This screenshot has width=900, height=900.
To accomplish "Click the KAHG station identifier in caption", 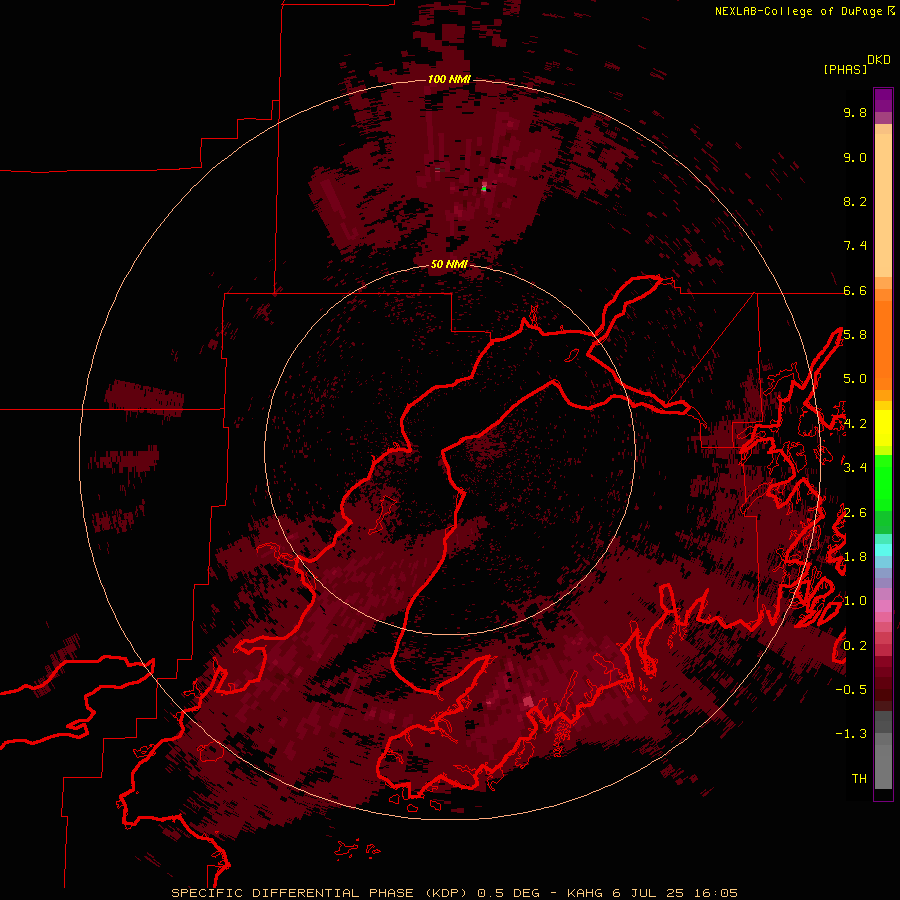I will coord(585,893).
